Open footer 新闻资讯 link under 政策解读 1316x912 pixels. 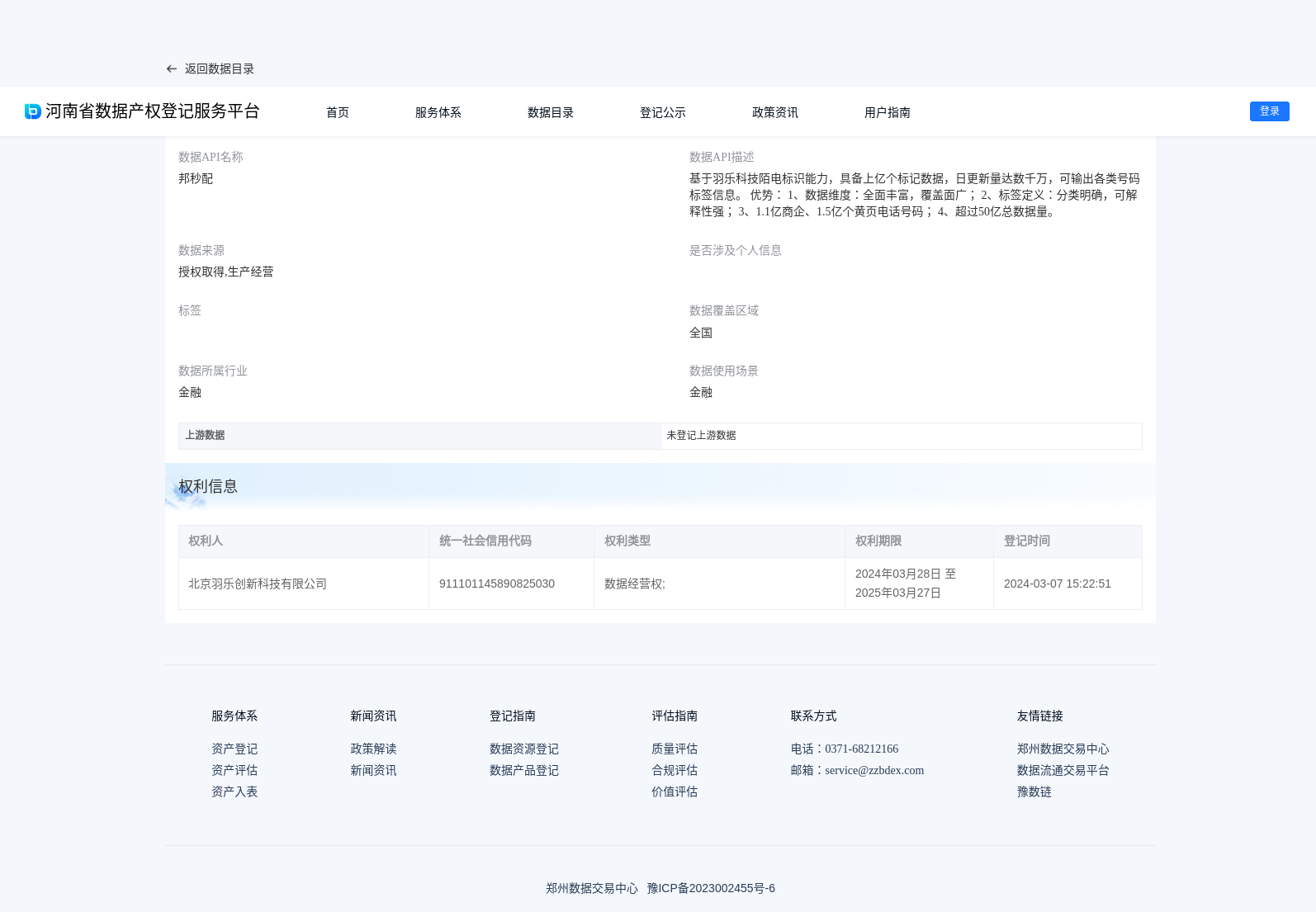(373, 770)
